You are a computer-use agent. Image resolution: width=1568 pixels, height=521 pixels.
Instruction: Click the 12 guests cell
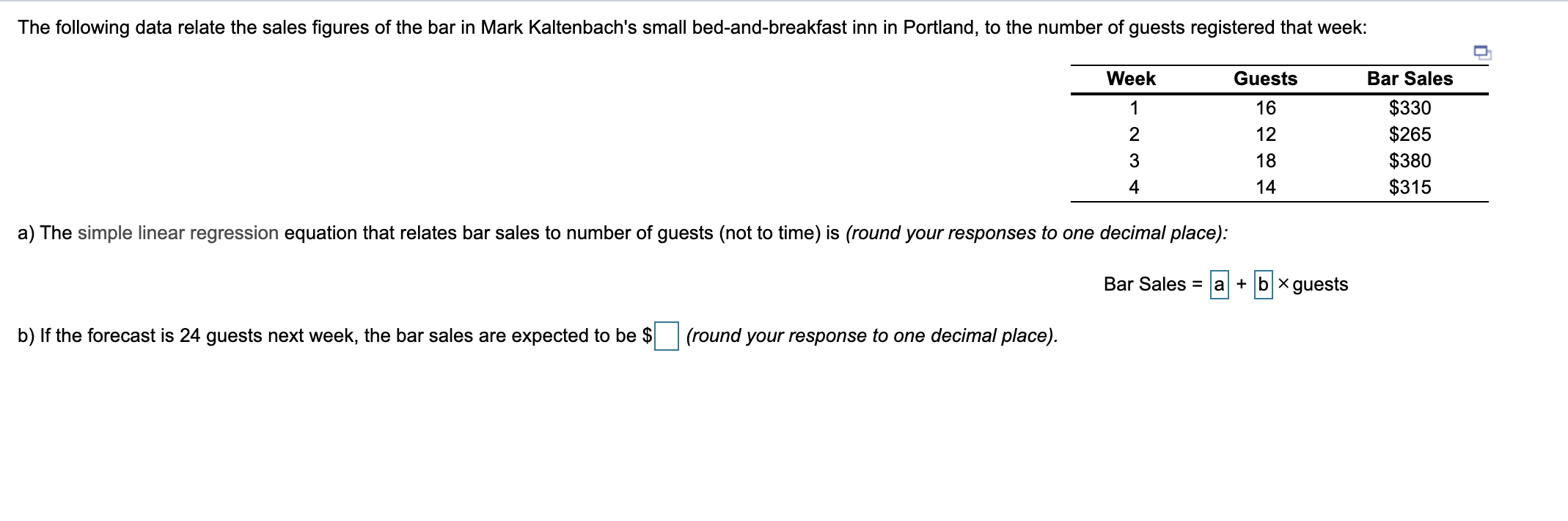(x=1265, y=134)
